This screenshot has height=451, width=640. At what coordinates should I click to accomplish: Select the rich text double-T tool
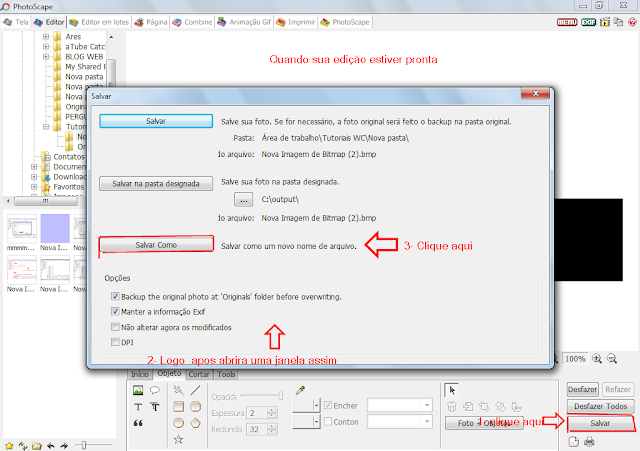(155, 407)
